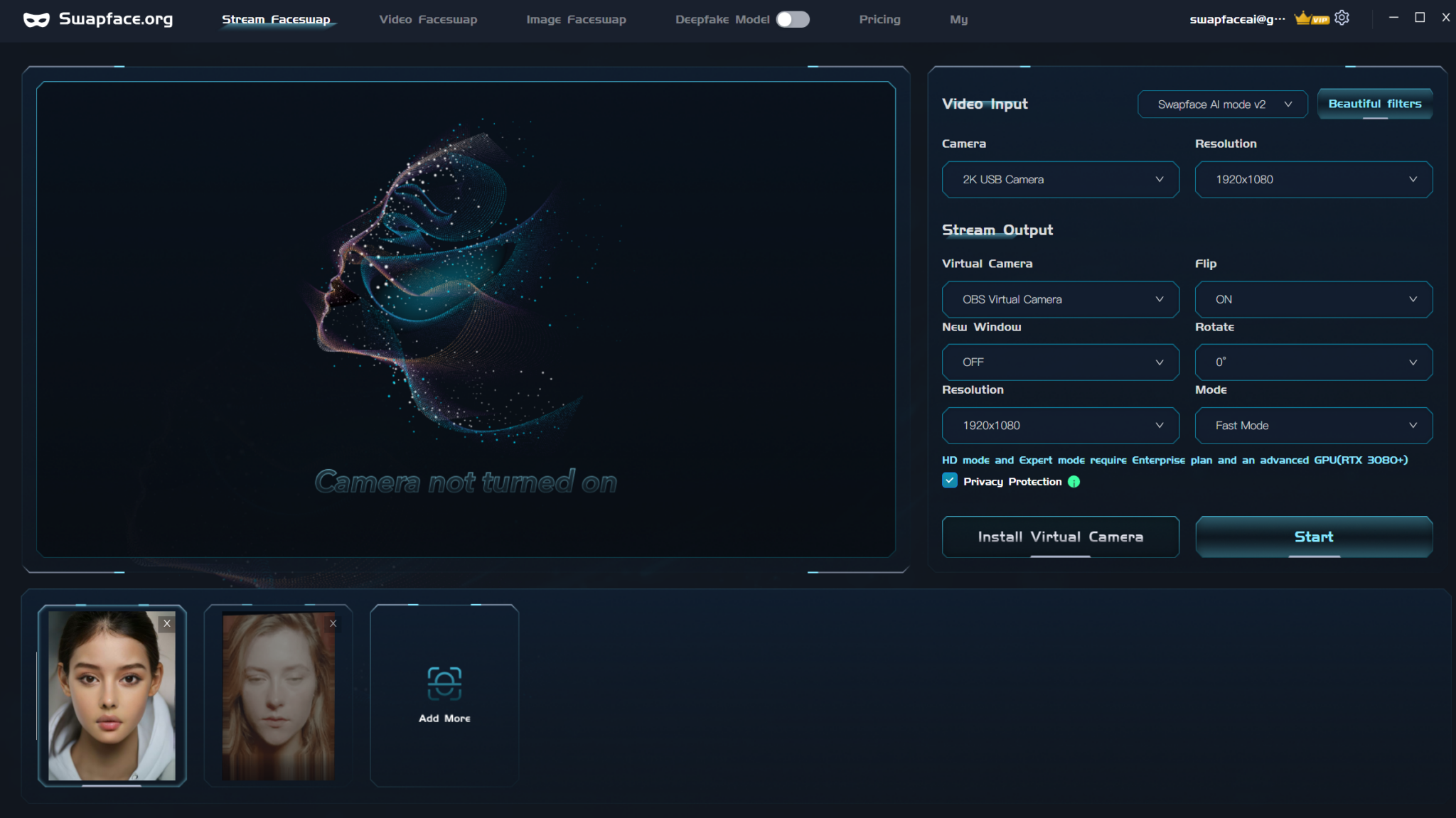The image size is (1456, 818).
Task: Open the Mode dropdown set to Fast Mode
Action: [1312, 425]
